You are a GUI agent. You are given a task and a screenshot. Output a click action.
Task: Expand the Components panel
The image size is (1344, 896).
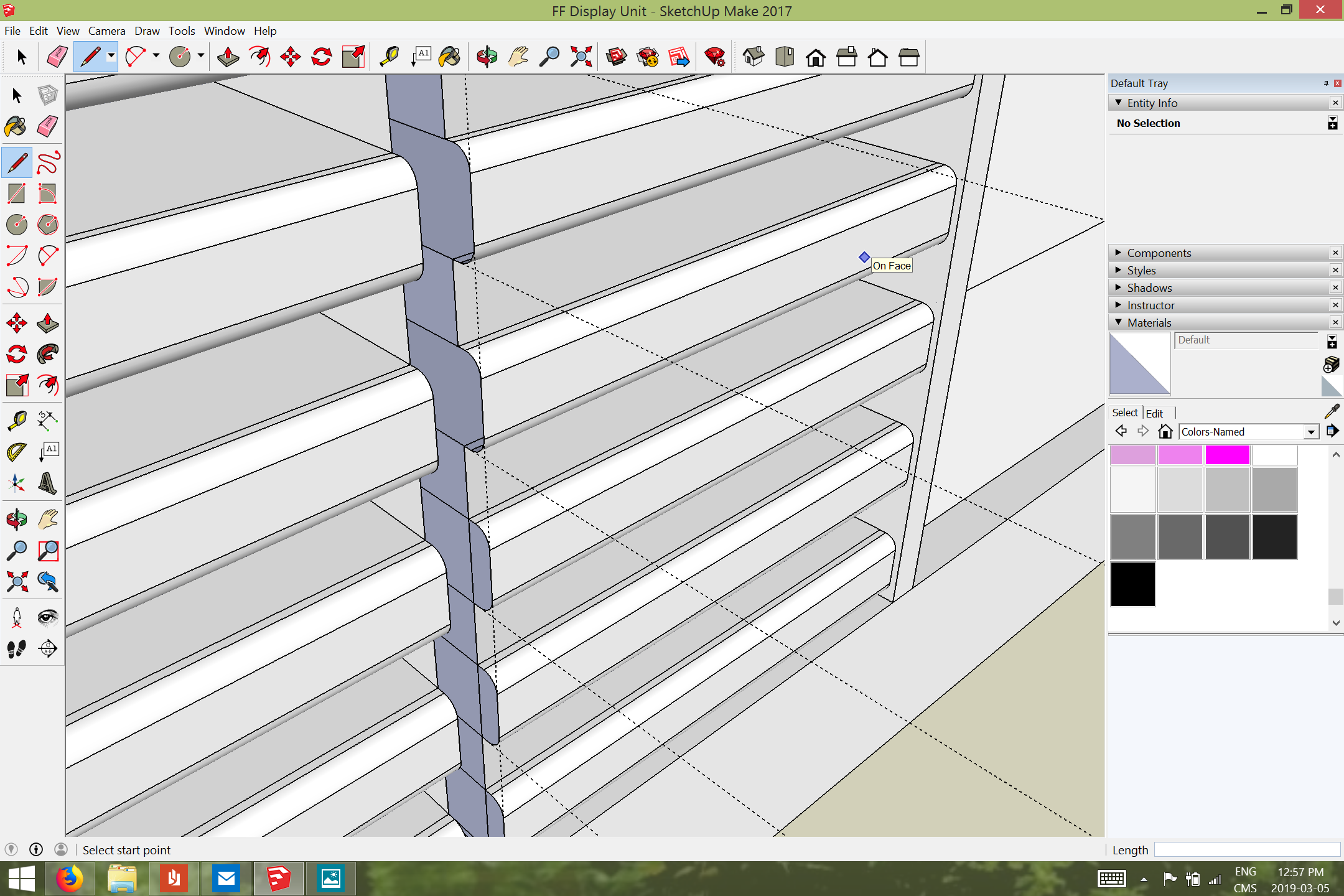coord(1159,253)
